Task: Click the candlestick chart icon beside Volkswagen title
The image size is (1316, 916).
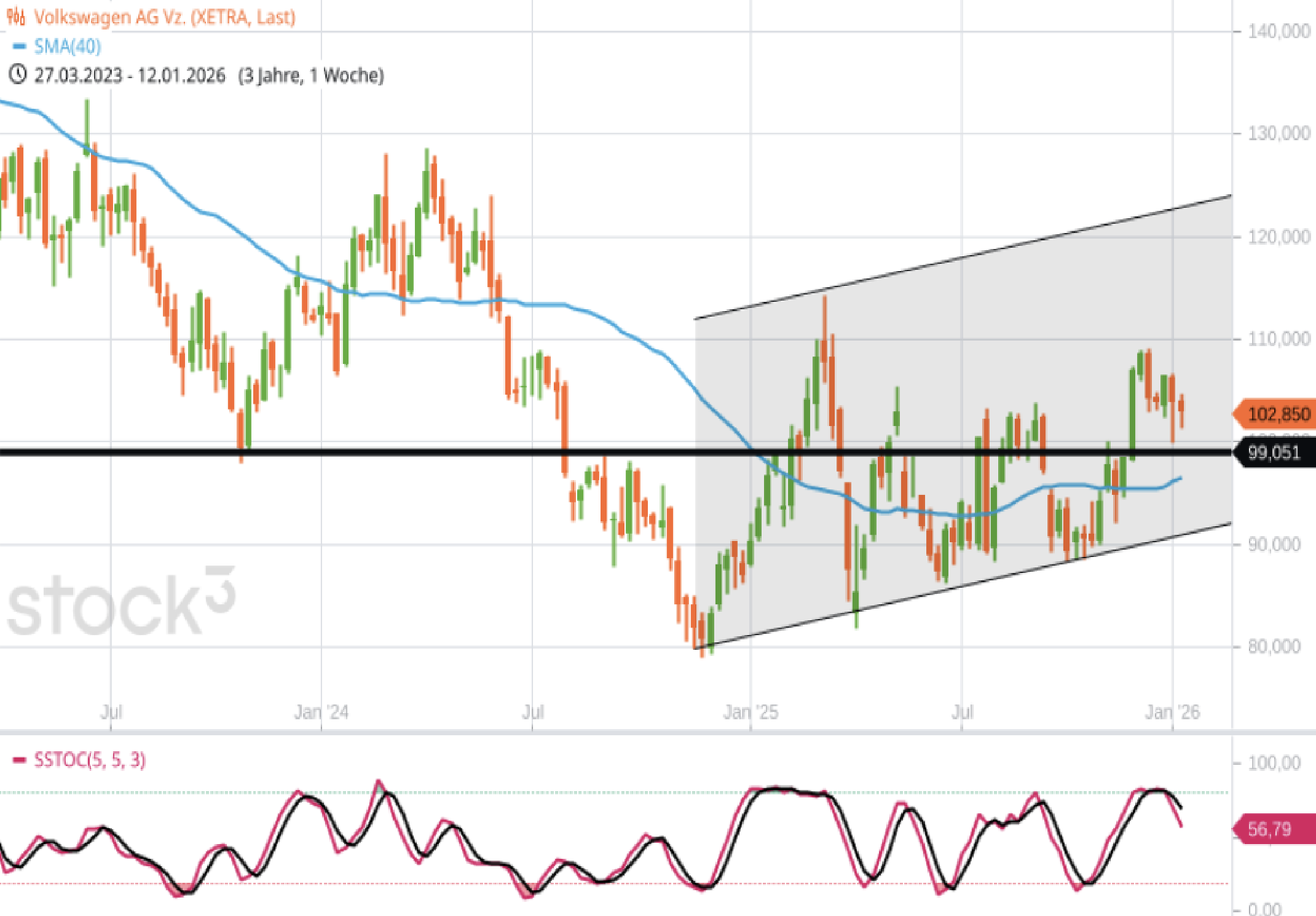Action: 16,17
